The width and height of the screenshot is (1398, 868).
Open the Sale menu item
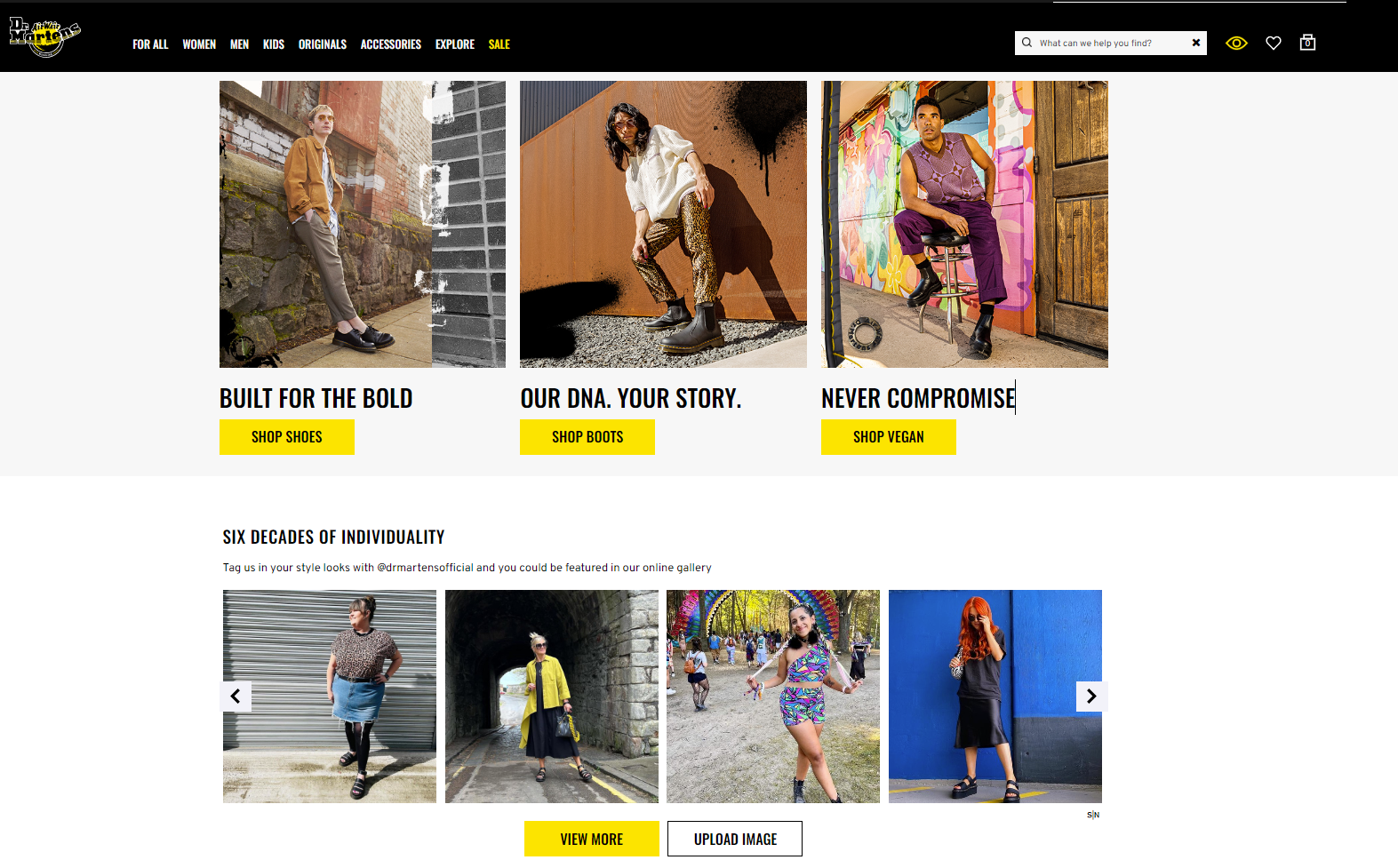point(499,44)
